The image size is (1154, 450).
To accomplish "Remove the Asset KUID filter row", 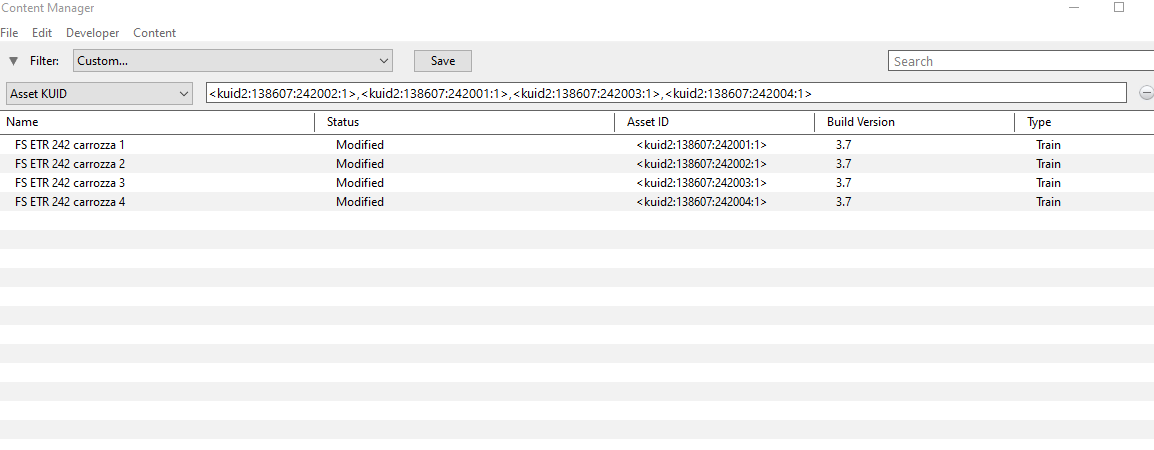I will click(1146, 93).
